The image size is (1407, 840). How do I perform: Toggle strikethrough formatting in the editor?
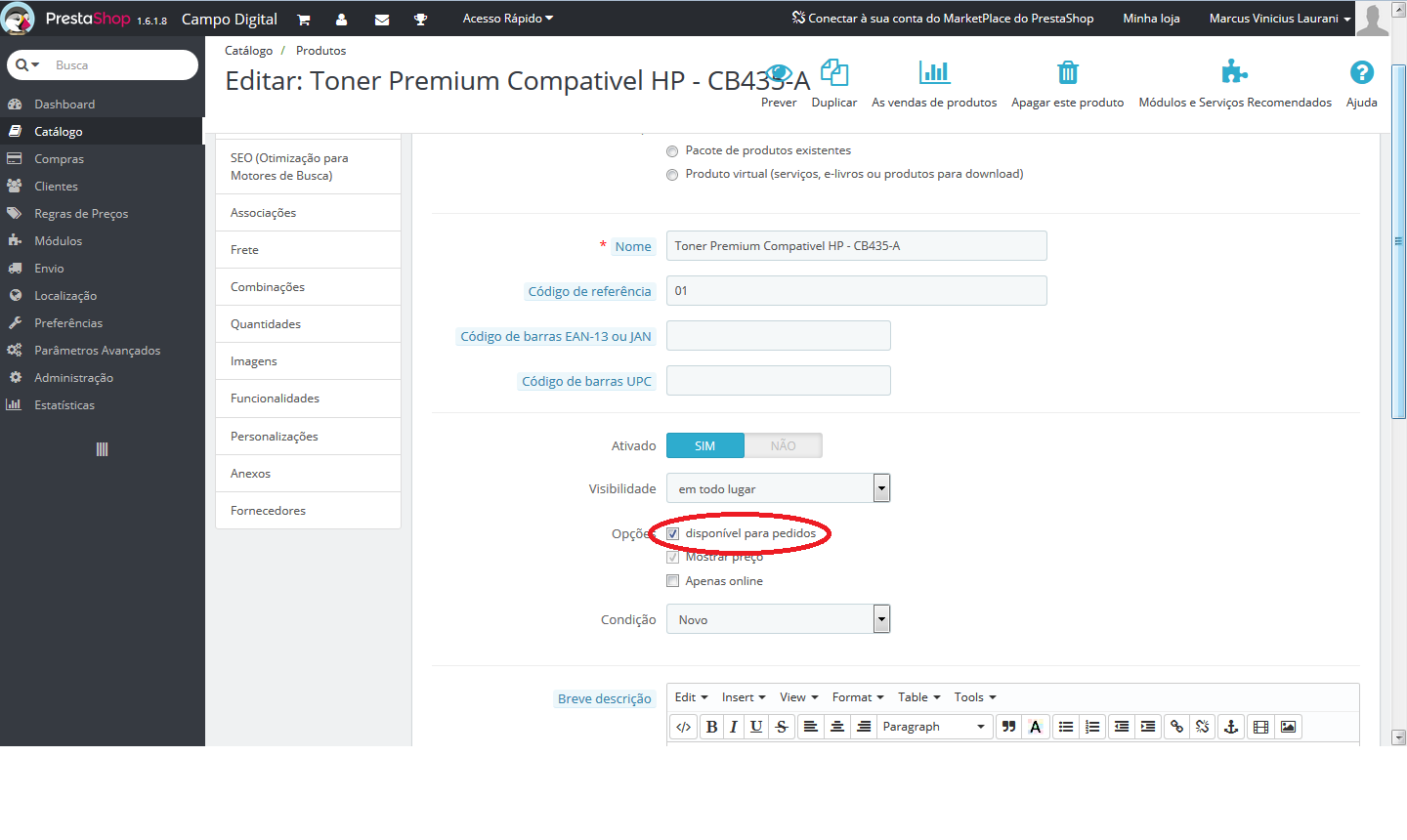point(782,727)
